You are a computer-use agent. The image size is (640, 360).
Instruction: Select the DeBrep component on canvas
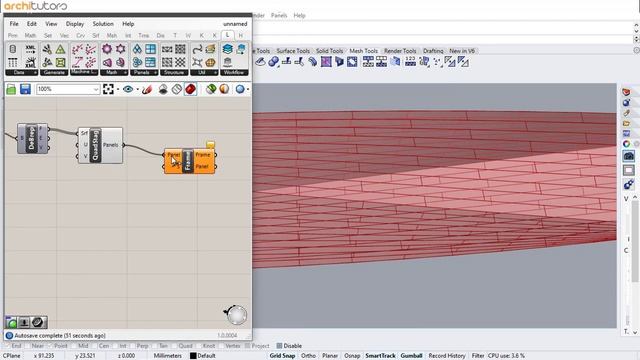[31, 138]
